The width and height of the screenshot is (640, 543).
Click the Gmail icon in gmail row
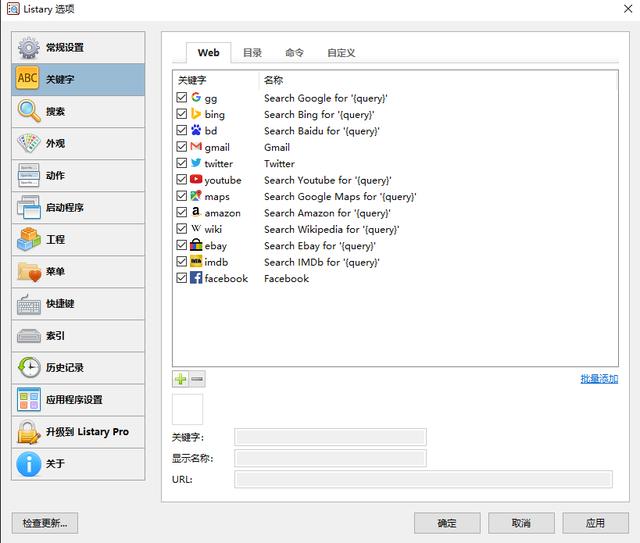(x=196, y=146)
